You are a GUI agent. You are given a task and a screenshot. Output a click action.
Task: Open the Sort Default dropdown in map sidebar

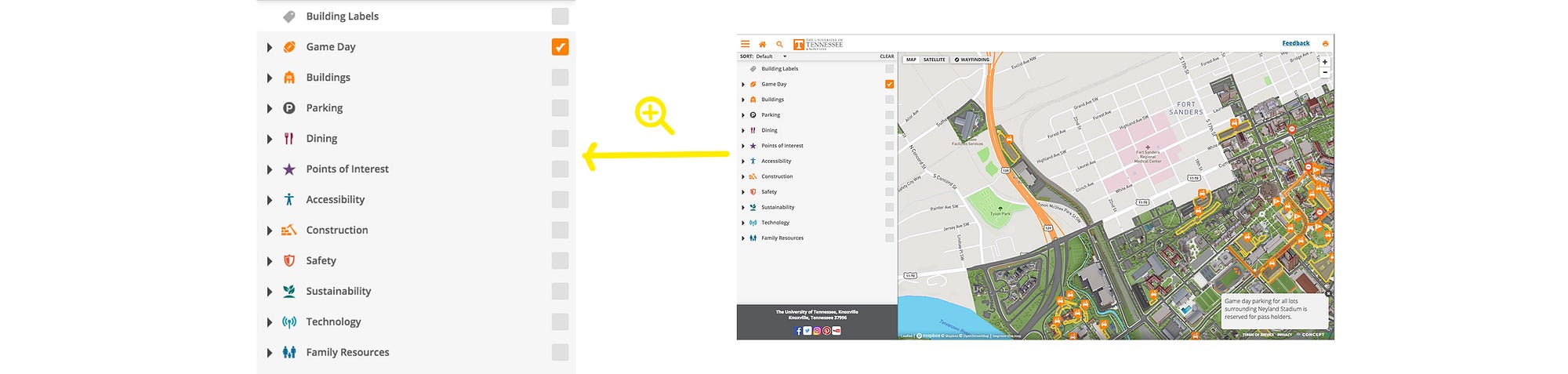[x=771, y=56]
